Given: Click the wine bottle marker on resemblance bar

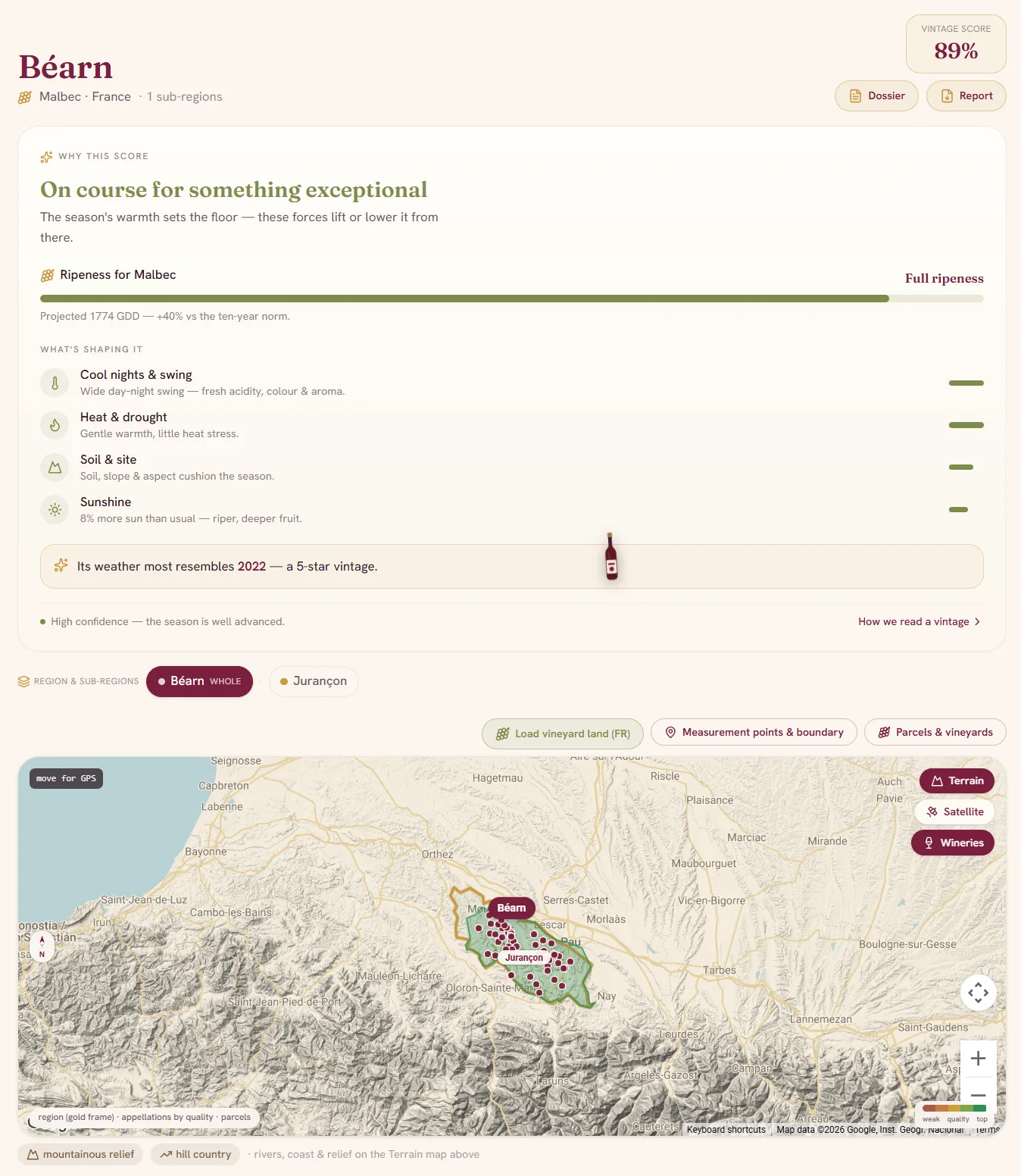Looking at the screenshot, I should pos(611,556).
